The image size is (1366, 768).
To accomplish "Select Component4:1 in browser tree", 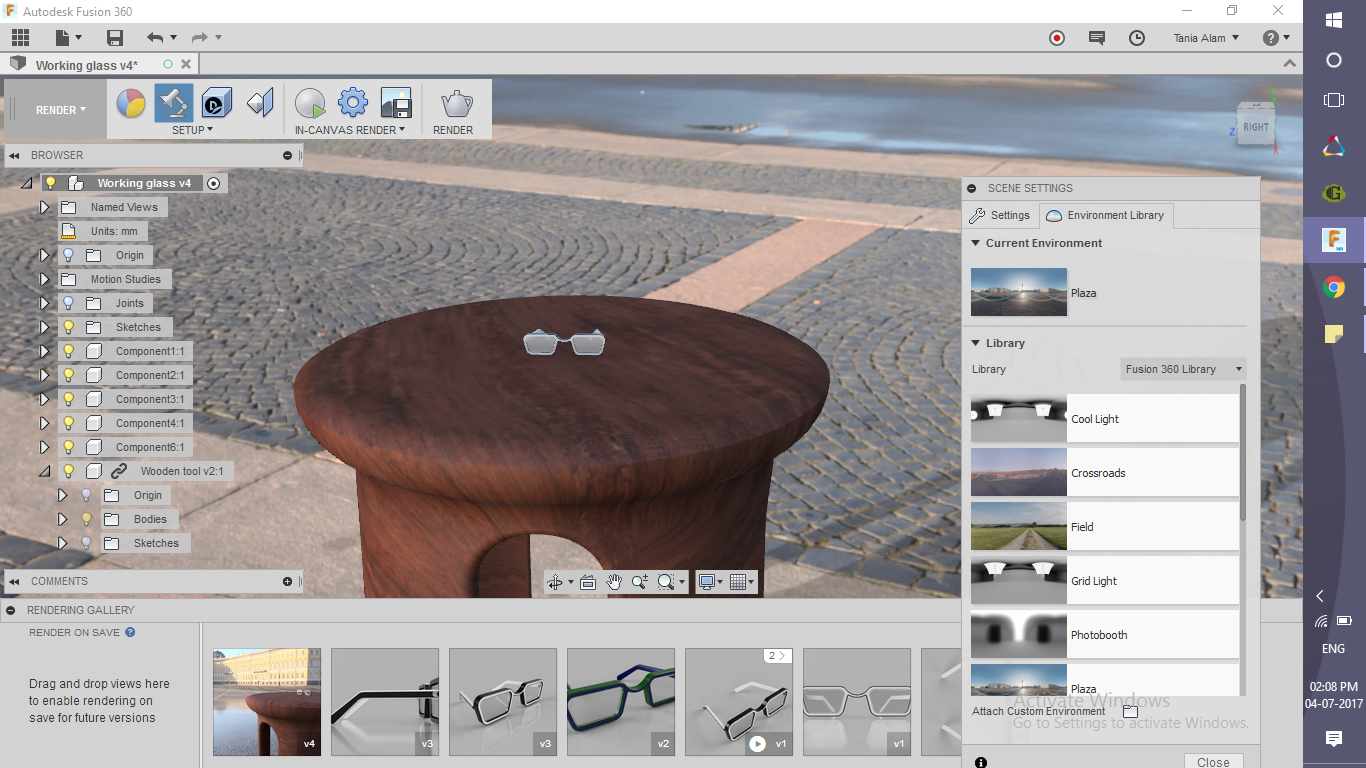I will 150,423.
